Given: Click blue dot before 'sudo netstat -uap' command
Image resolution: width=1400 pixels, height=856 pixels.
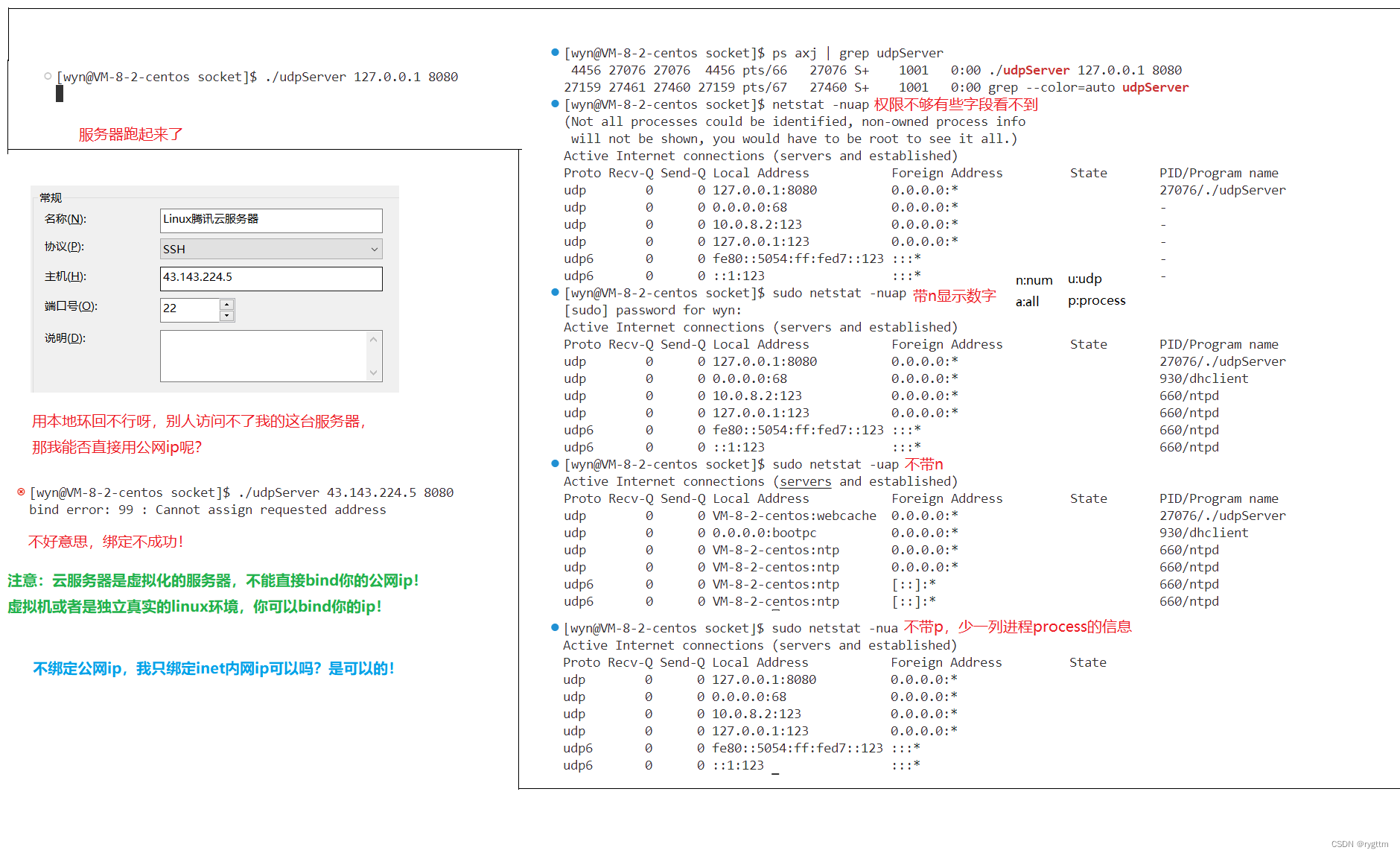Looking at the screenshot, I should tap(555, 463).
